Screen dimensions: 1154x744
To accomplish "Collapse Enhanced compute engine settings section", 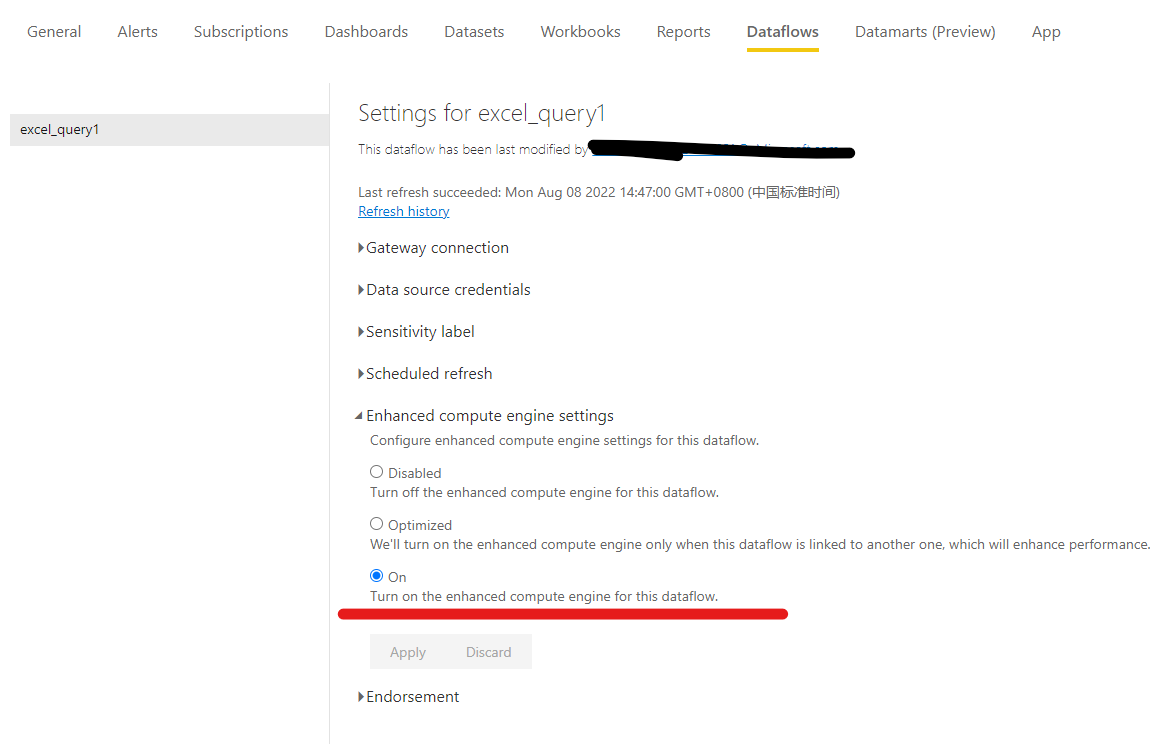I will [x=484, y=416].
